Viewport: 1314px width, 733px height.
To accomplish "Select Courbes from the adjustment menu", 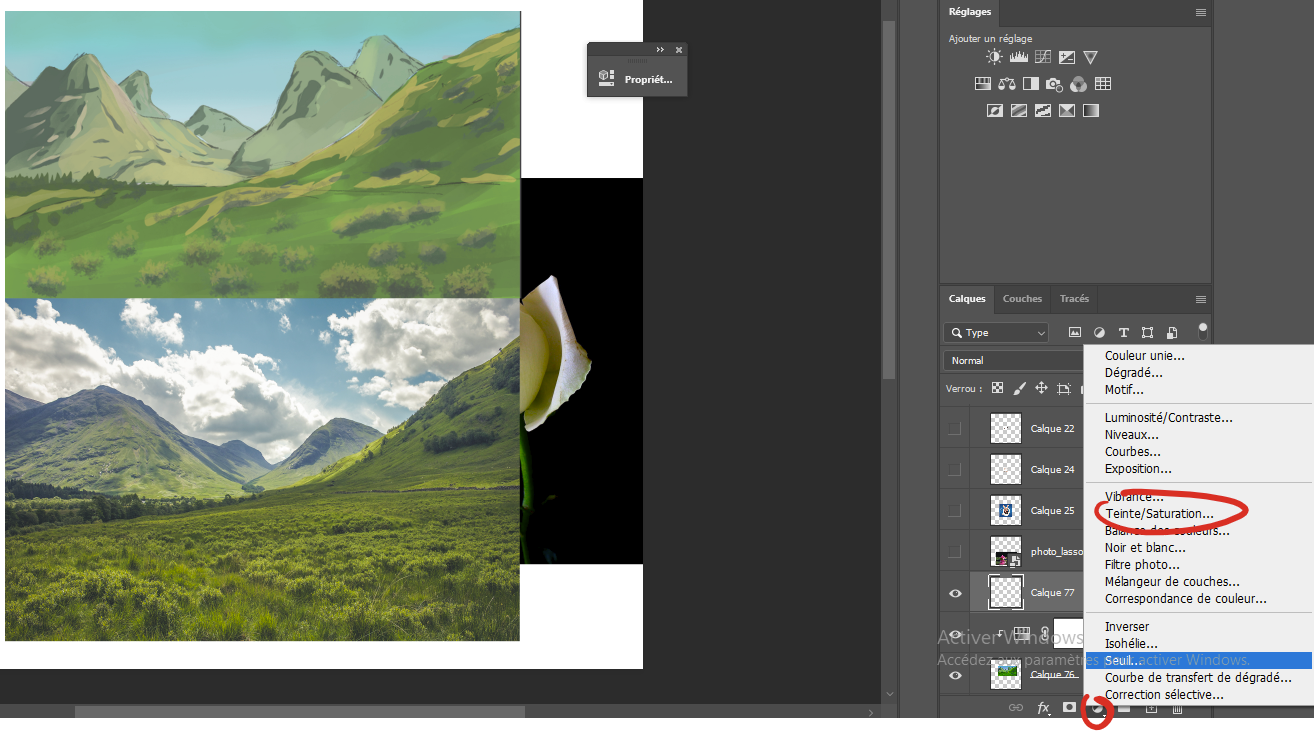I will 1132,452.
